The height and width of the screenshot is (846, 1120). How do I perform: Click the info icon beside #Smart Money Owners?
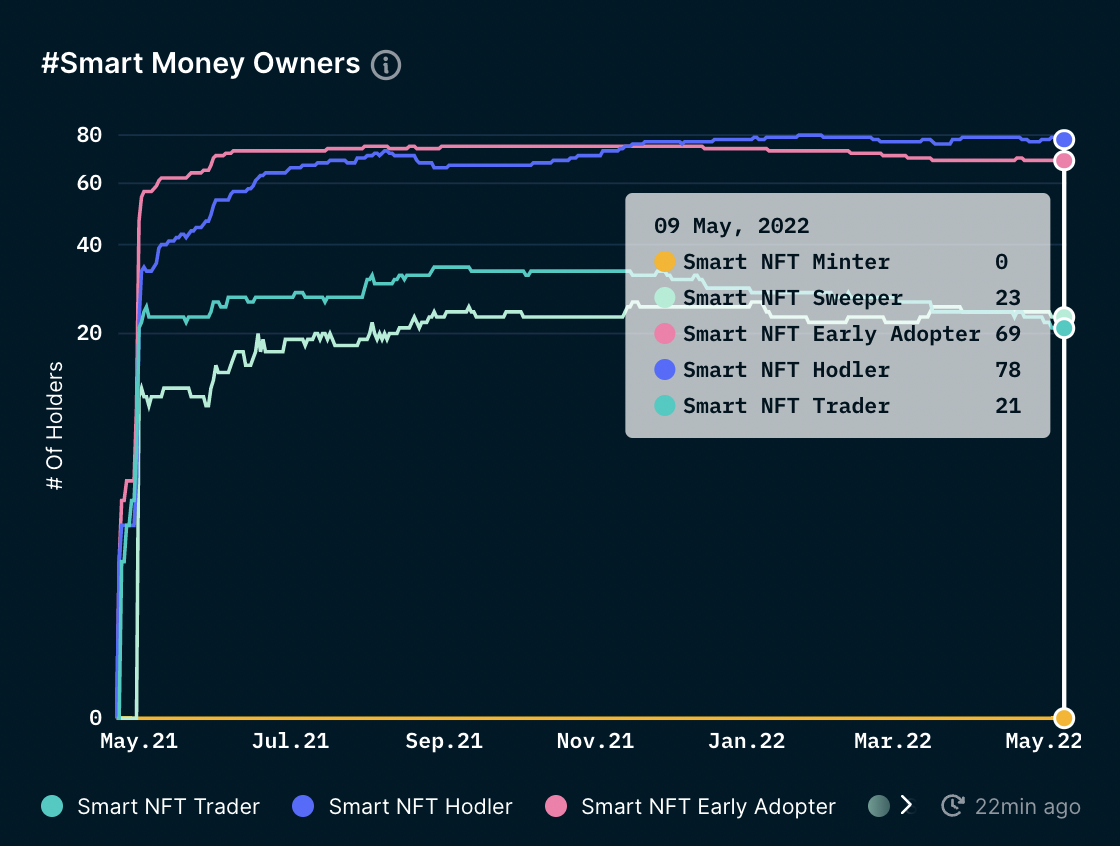coord(386,65)
